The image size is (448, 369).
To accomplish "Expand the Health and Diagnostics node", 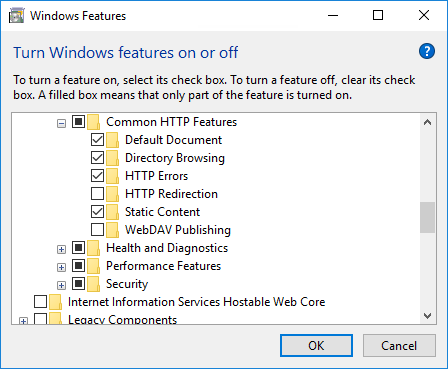I will pos(61,249).
